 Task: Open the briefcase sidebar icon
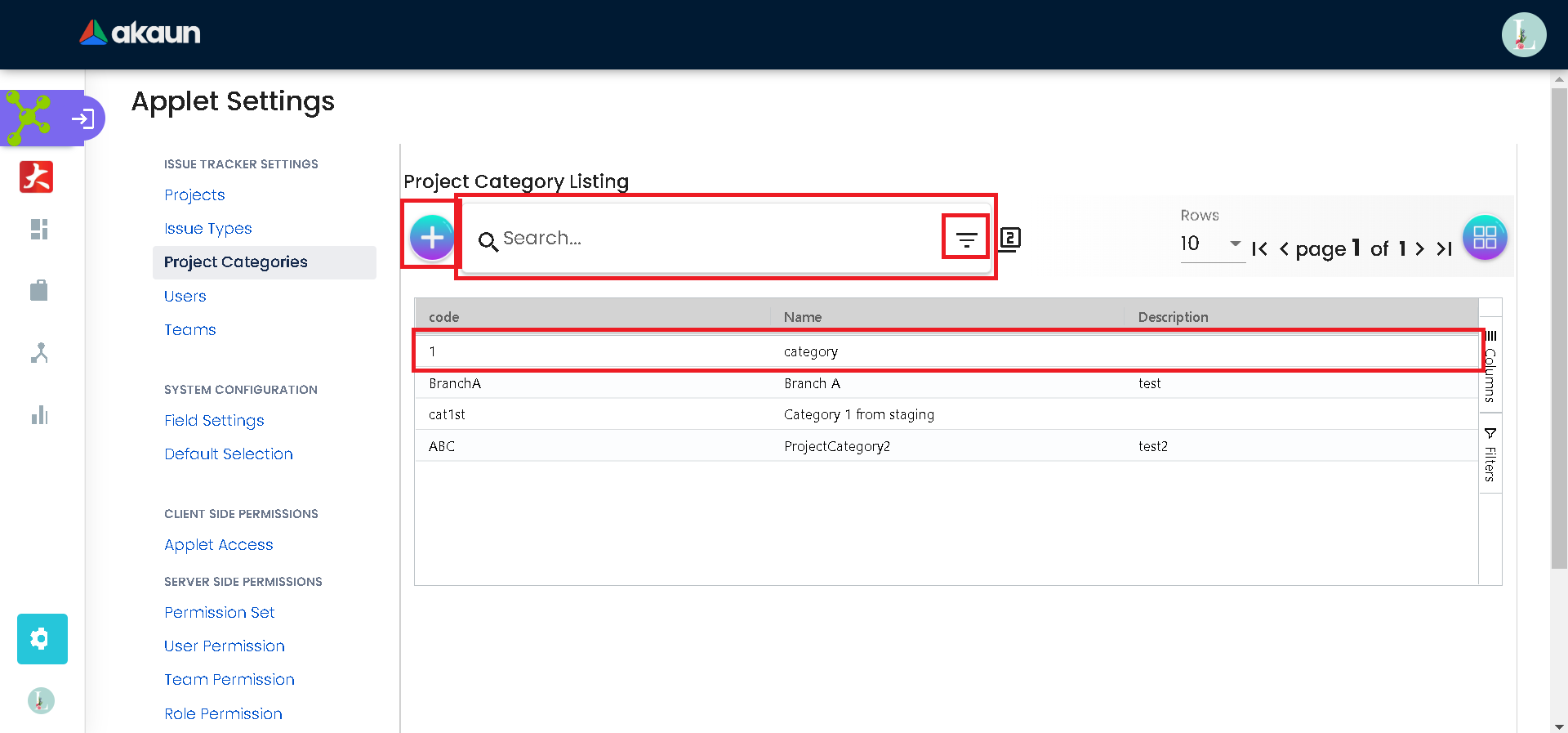click(39, 290)
